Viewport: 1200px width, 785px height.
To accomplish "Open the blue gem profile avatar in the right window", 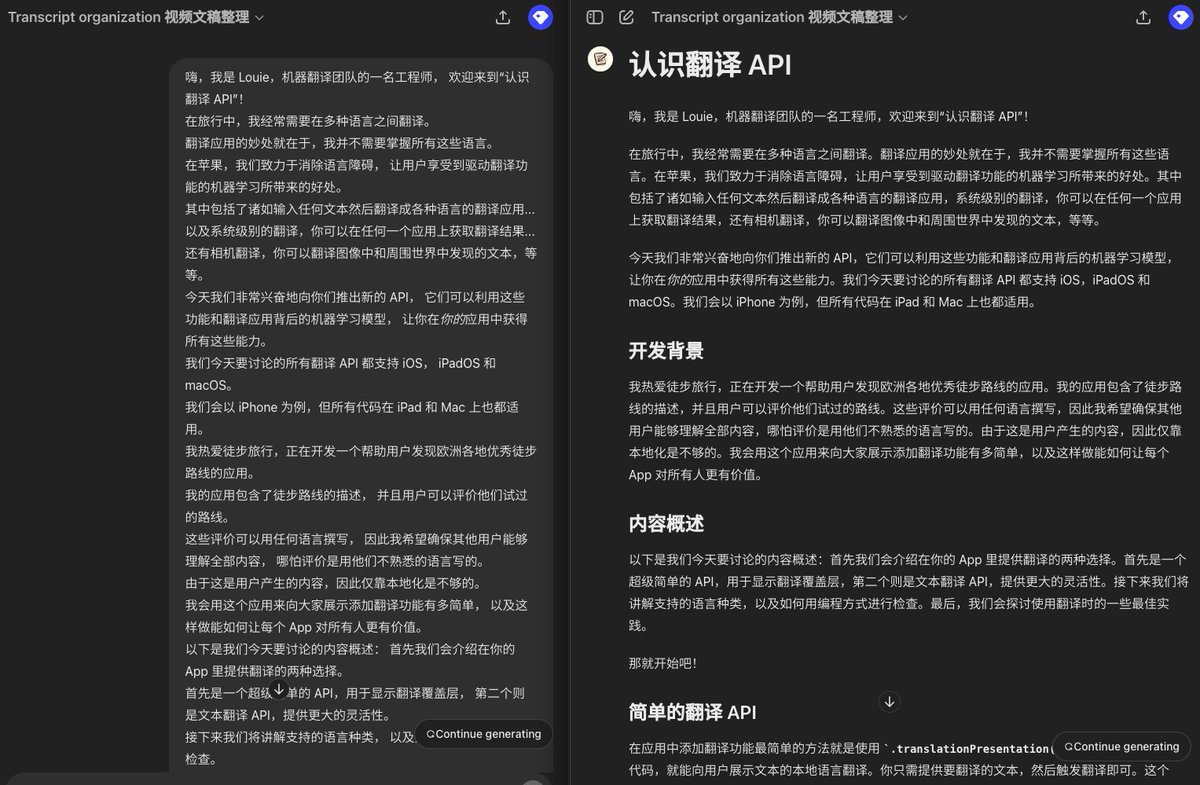I will tap(1181, 17).
